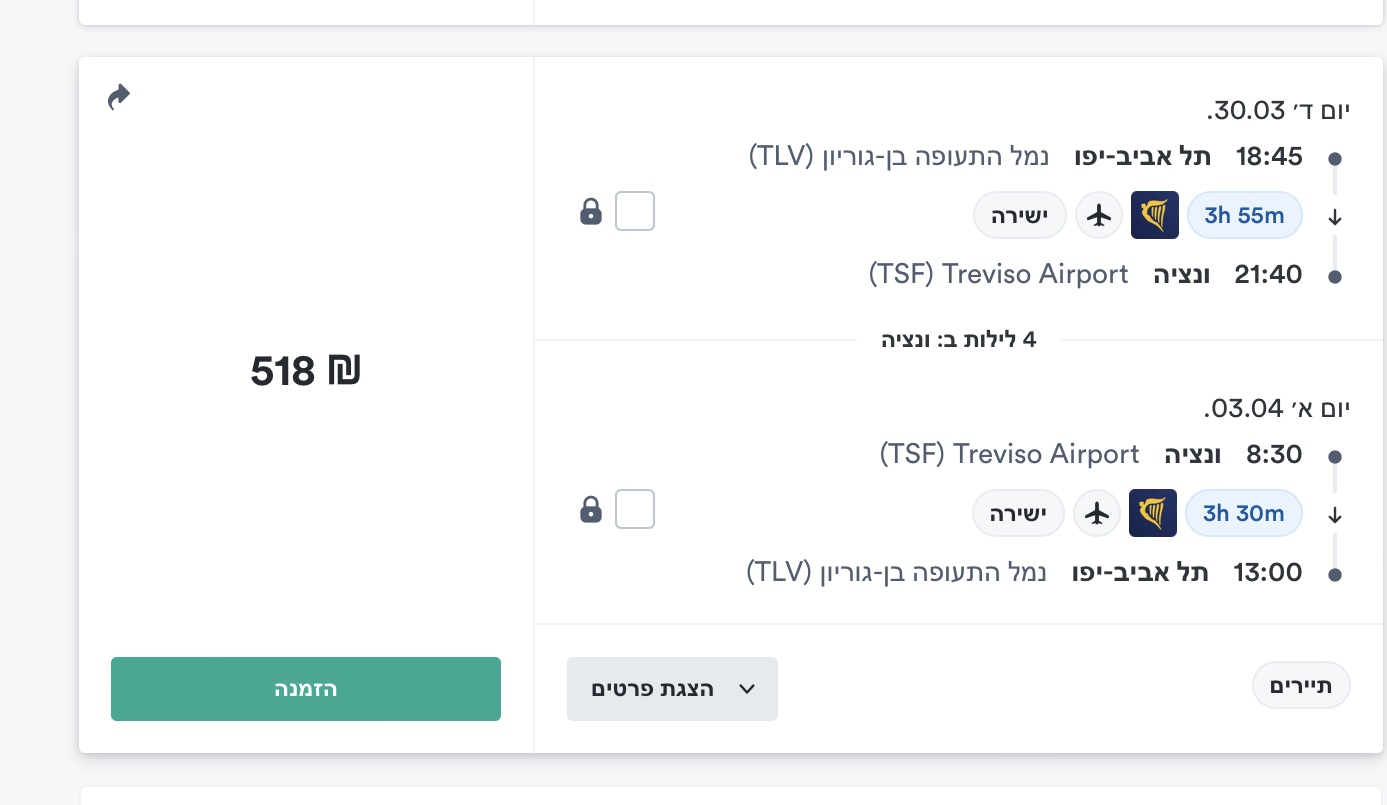Click ישירה badge on return flight
This screenshot has height=805, width=1387.
tap(1018, 513)
